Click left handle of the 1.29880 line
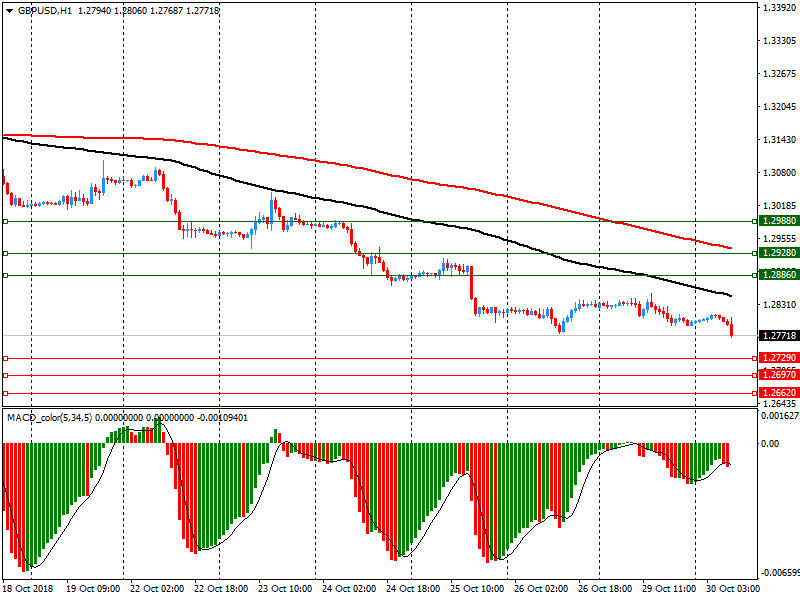 (x=5, y=221)
